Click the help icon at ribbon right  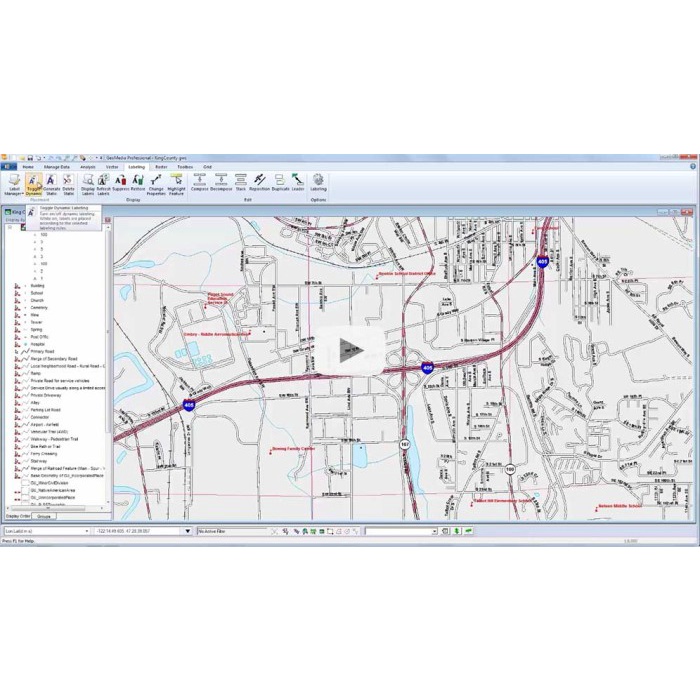pyautogui.click(x=693, y=167)
